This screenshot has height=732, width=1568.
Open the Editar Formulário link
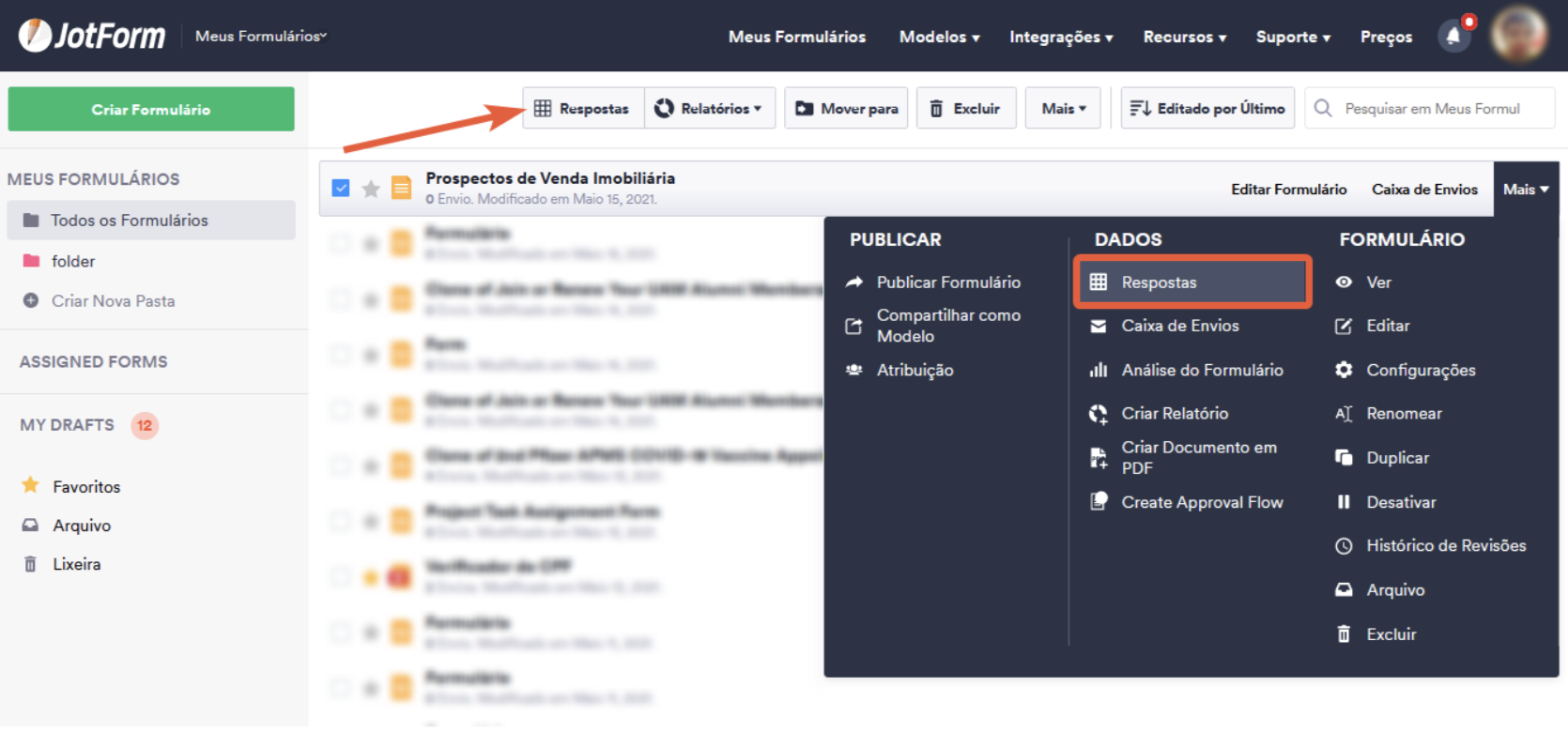point(1289,189)
